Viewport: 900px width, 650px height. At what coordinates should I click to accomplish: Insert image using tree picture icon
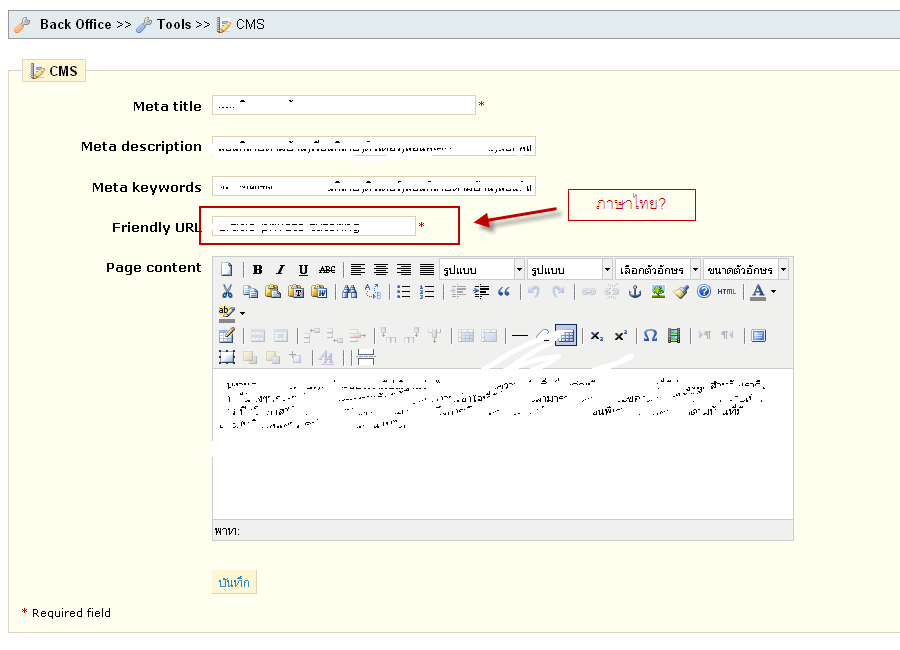(658, 292)
